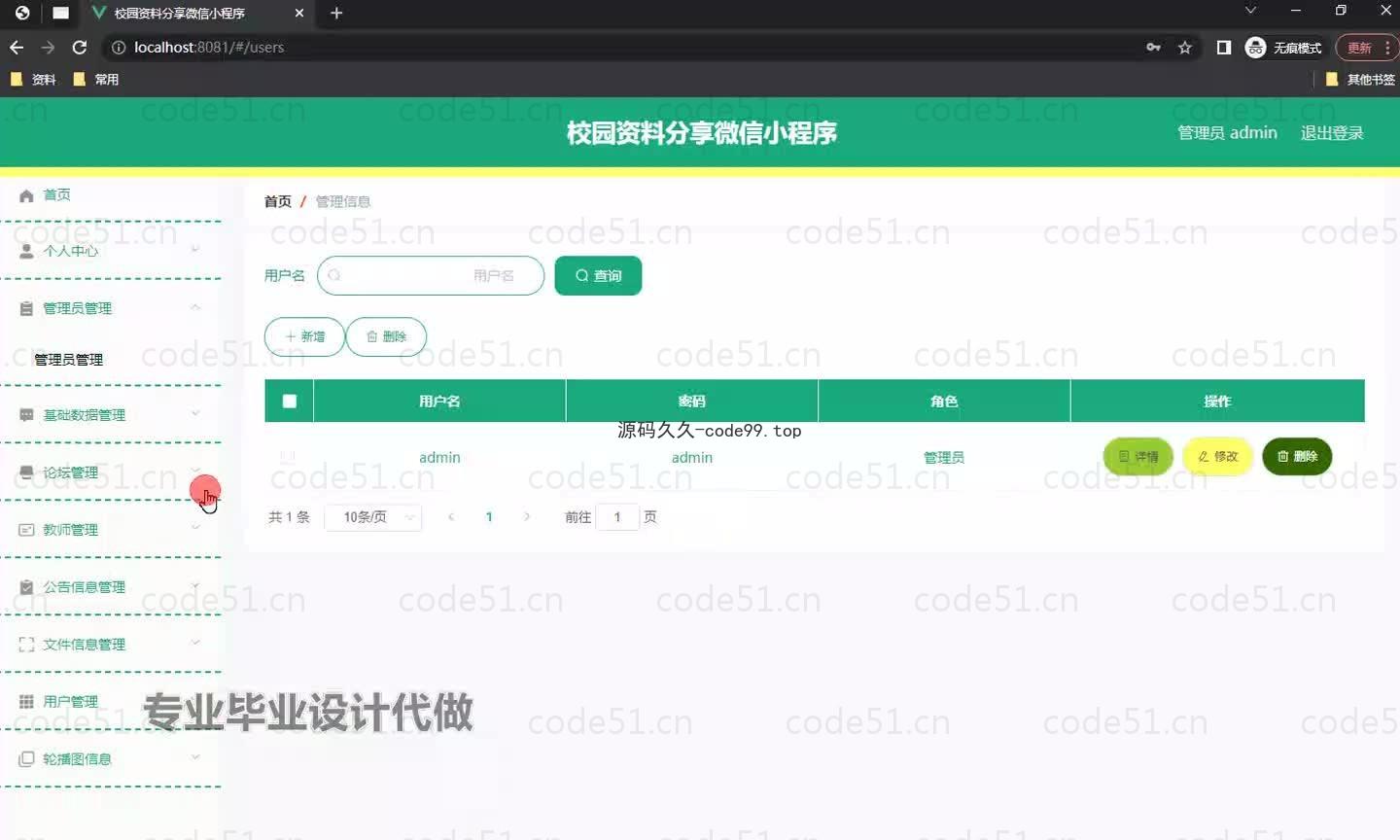
Task: Collapse 管理员管理 menu chevron
Action: pyautogui.click(x=195, y=307)
